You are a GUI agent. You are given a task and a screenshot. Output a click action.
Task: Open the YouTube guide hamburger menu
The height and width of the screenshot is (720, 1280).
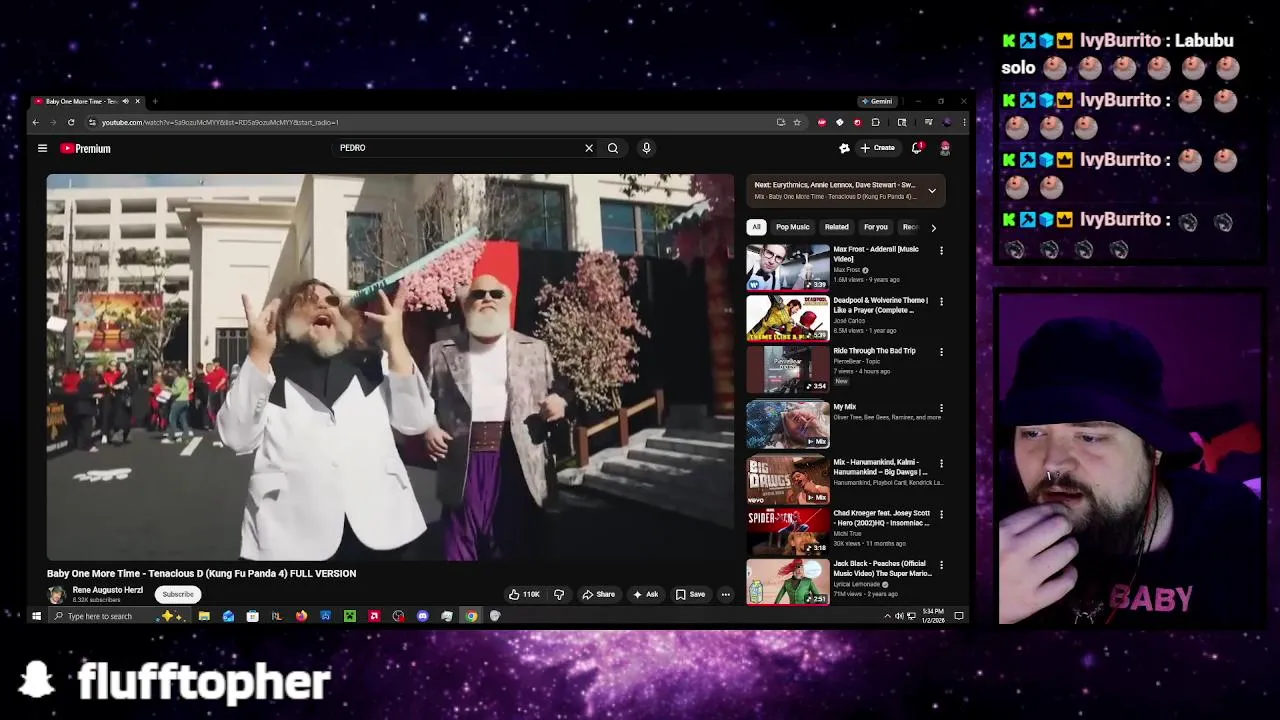click(x=42, y=148)
